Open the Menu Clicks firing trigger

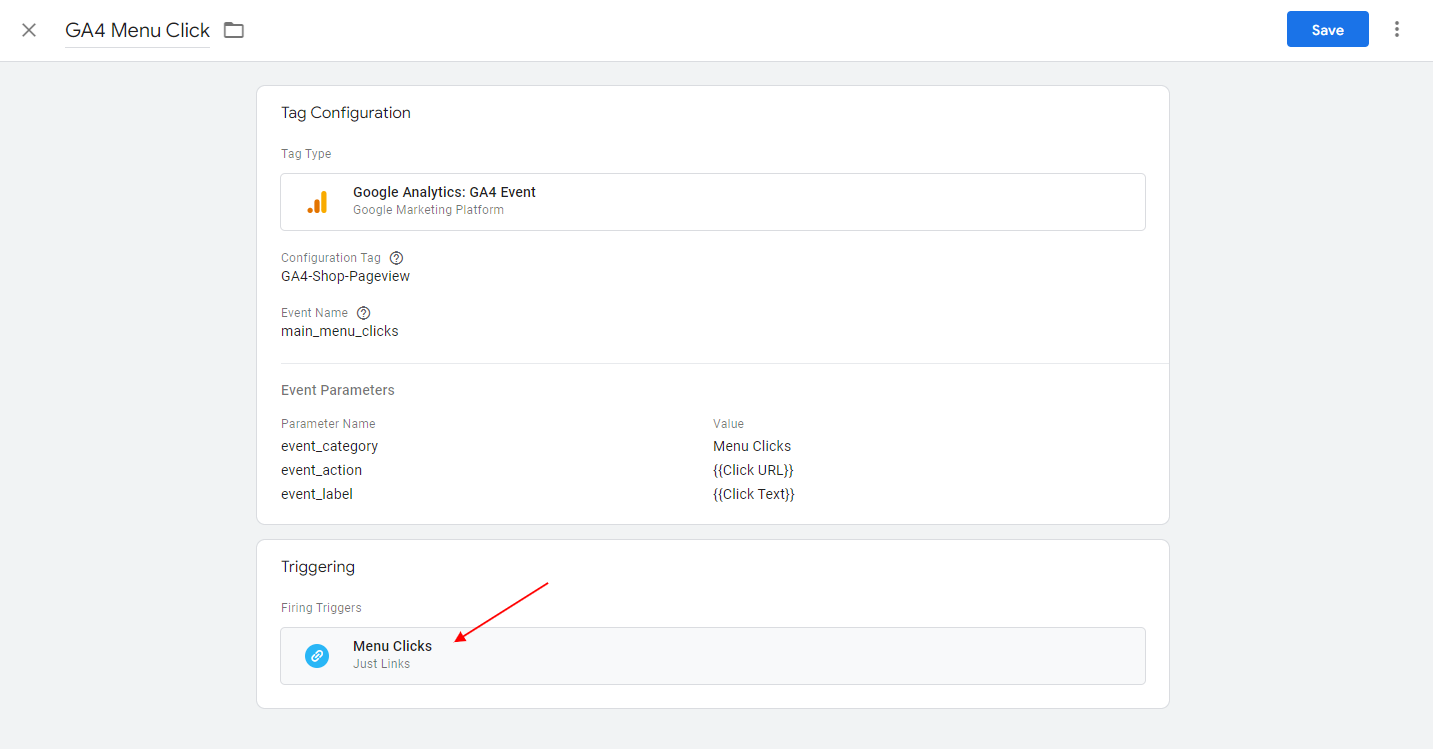[x=392, y=646]
